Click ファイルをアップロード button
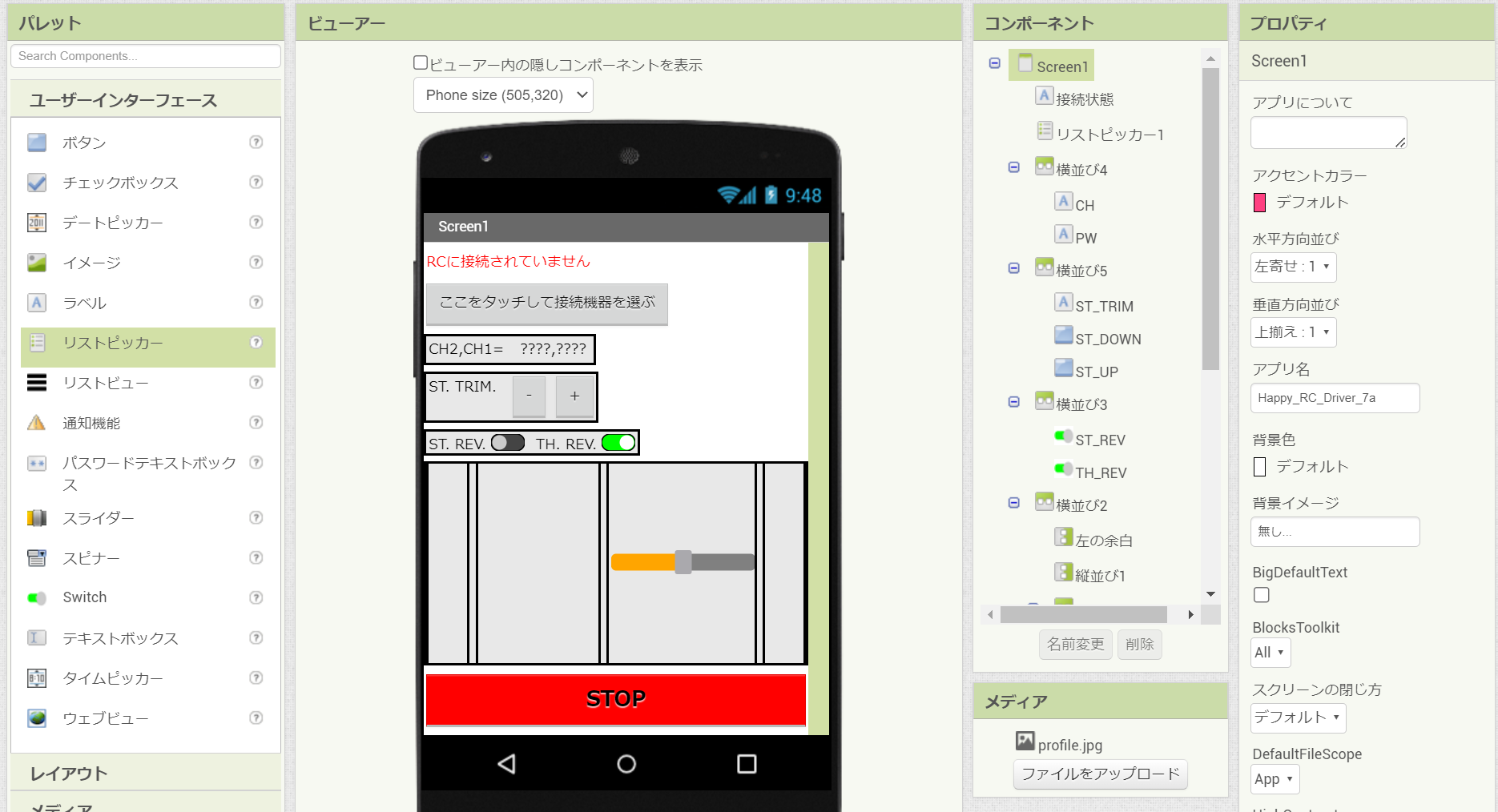Image resolution: width=1498 pixels, height=812 pixels. 1100,774
